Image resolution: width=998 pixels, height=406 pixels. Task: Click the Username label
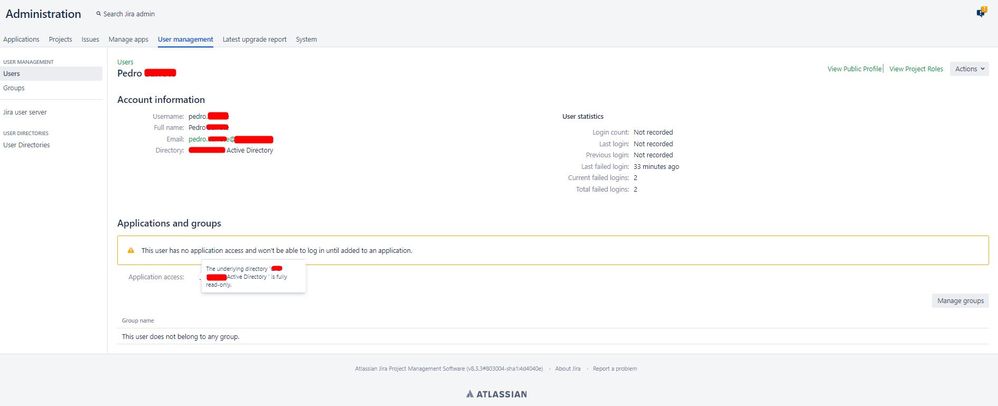click(x=169, y=116)
